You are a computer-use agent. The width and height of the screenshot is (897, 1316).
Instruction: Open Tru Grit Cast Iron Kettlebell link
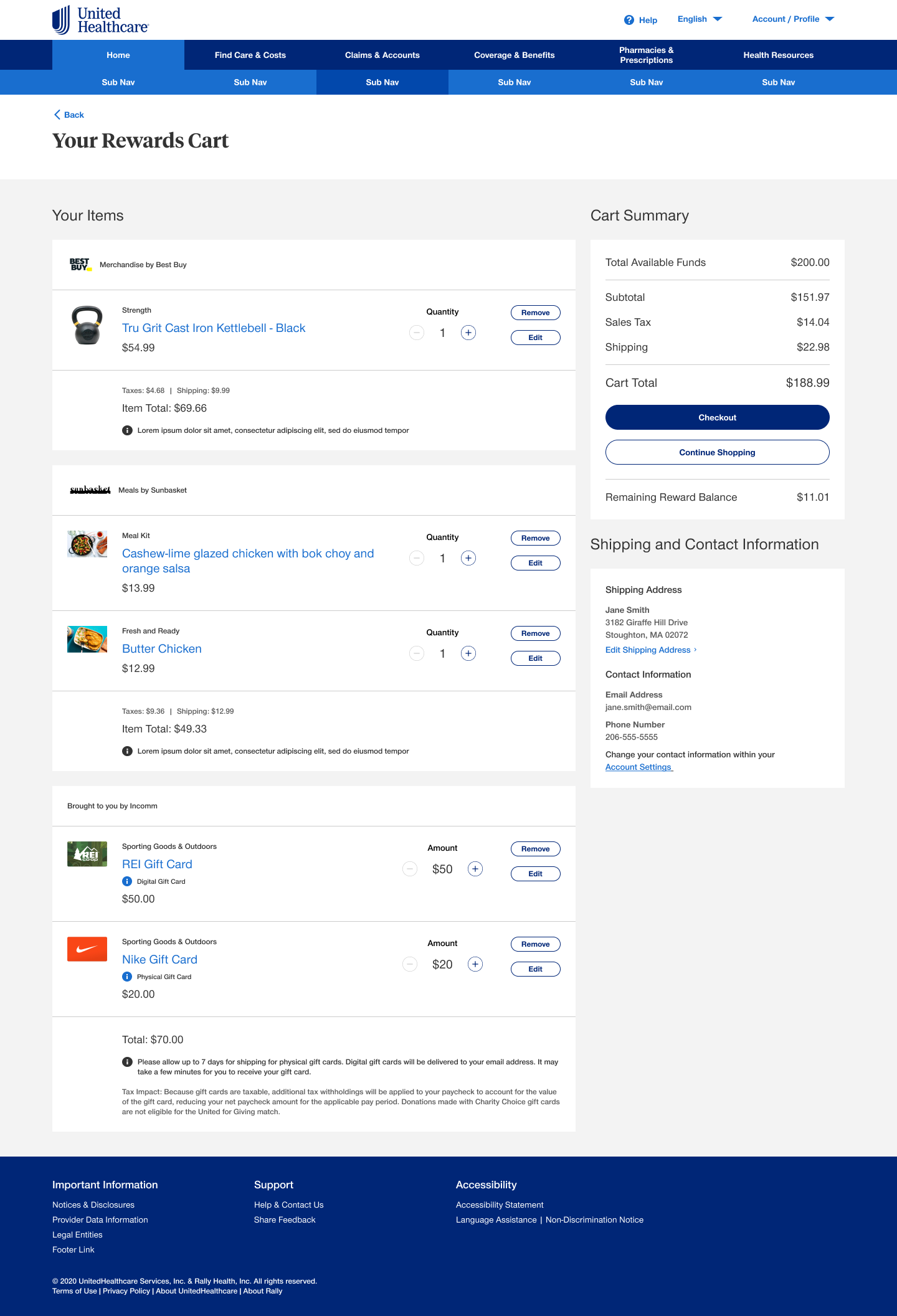click(x=214, y=328)
